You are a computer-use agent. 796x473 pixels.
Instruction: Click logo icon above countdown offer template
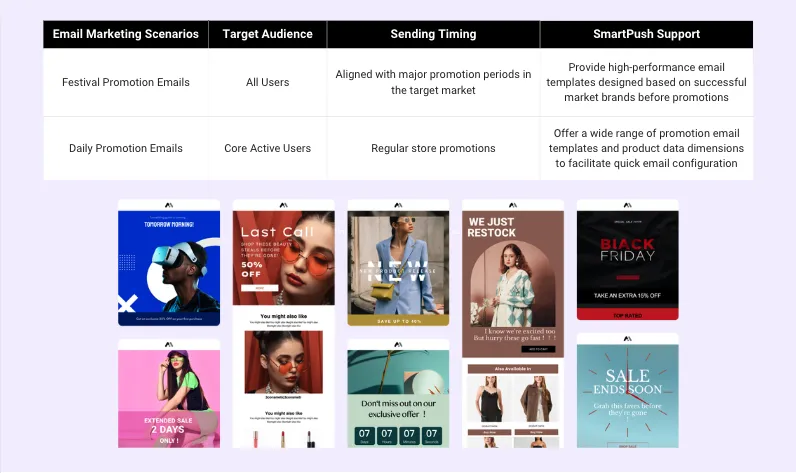[x=399, y=345]
